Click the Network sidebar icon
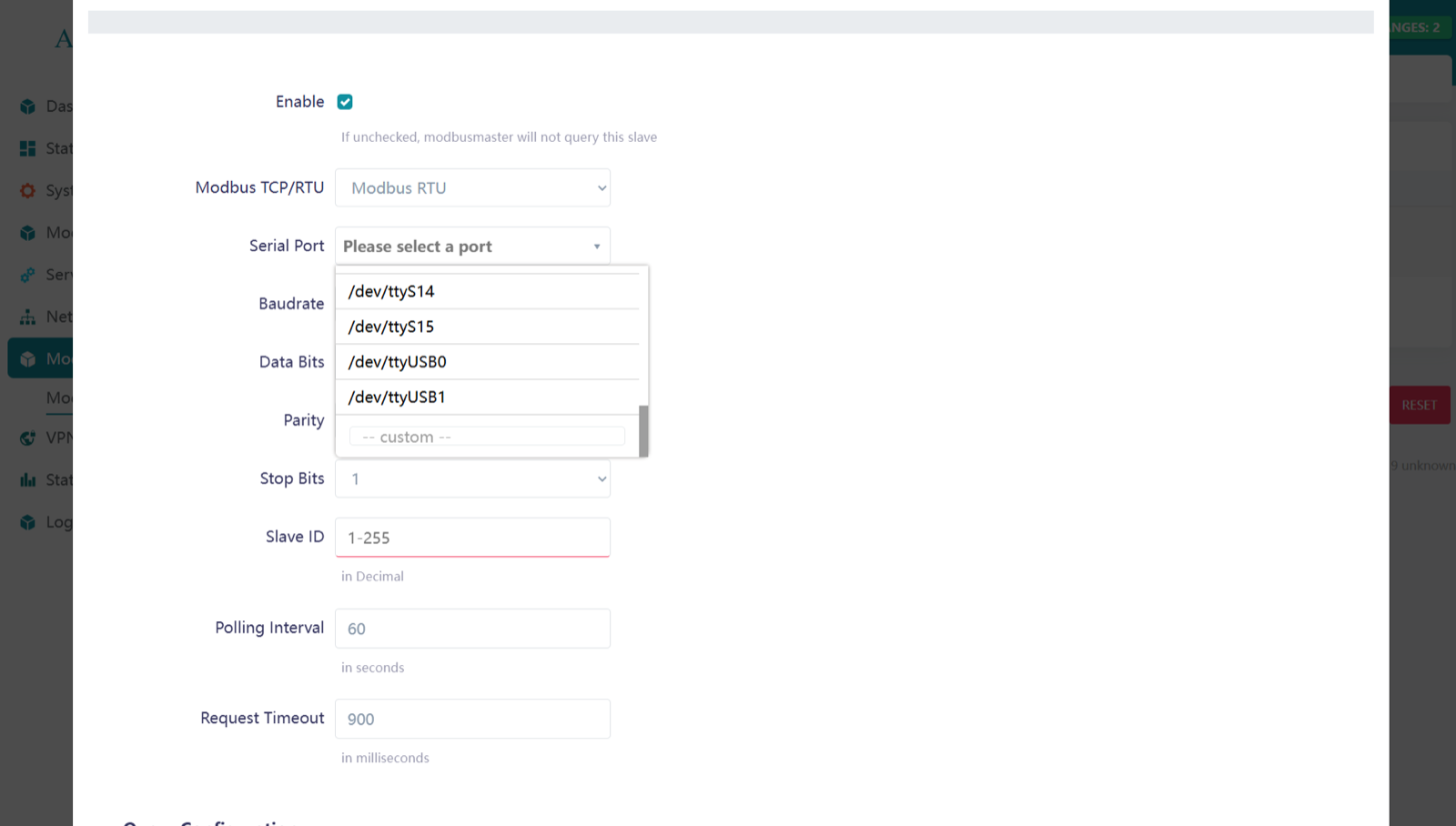This screenshot has width=1456, height=826. [28, 317]
